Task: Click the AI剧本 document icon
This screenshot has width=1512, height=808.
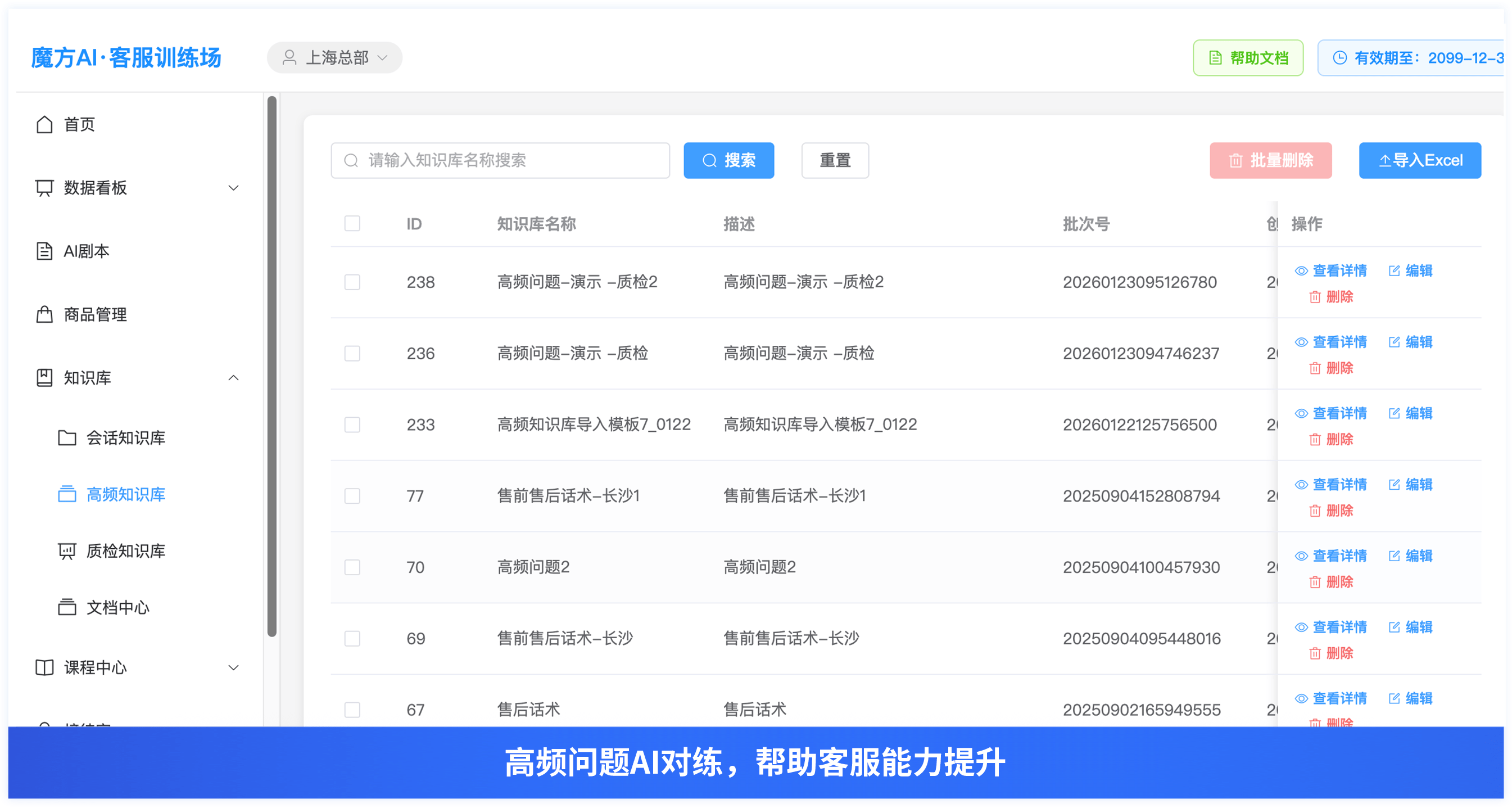Action: [x=44, y=251]
